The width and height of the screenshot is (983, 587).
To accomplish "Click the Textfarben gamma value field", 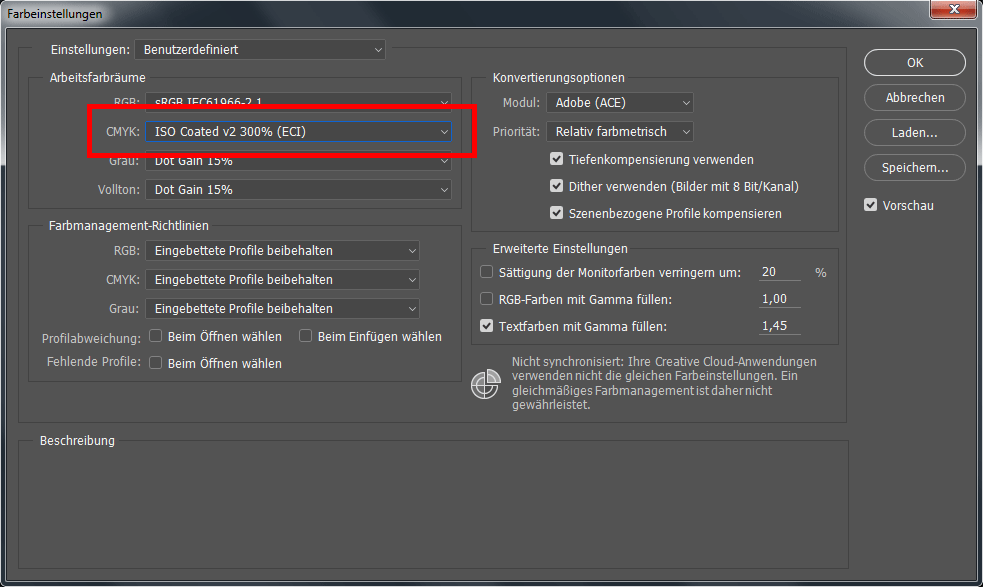I will point(779,326).
